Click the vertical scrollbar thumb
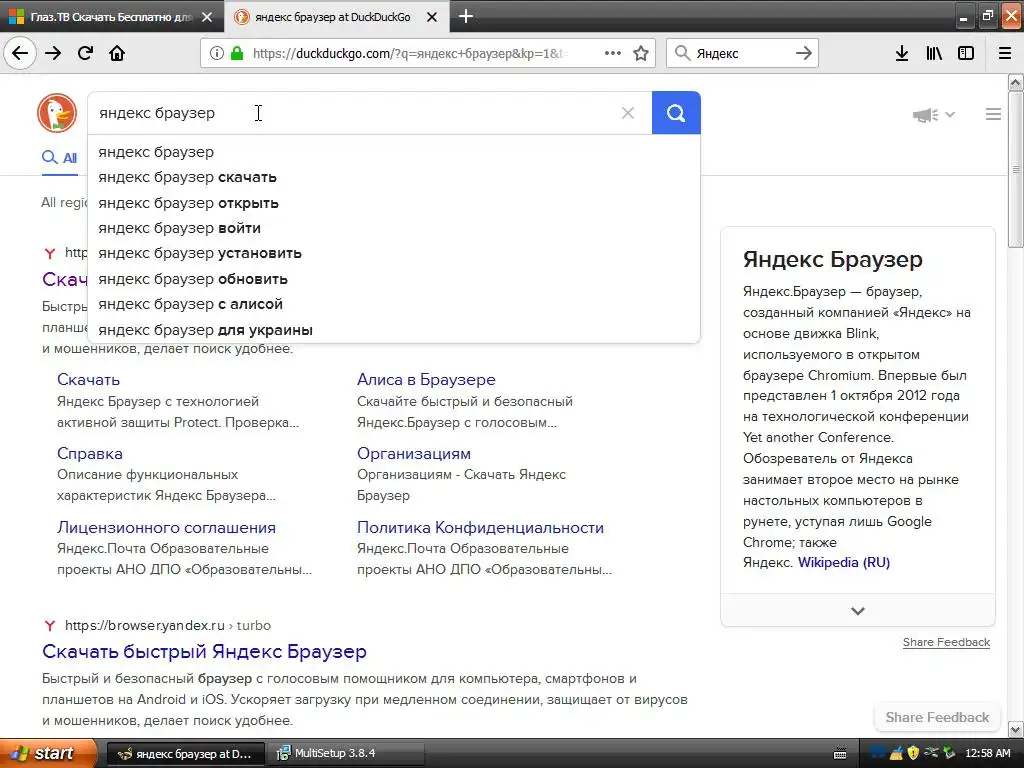Viewport: 1024px width, 768px height. tap(1016, 170)
